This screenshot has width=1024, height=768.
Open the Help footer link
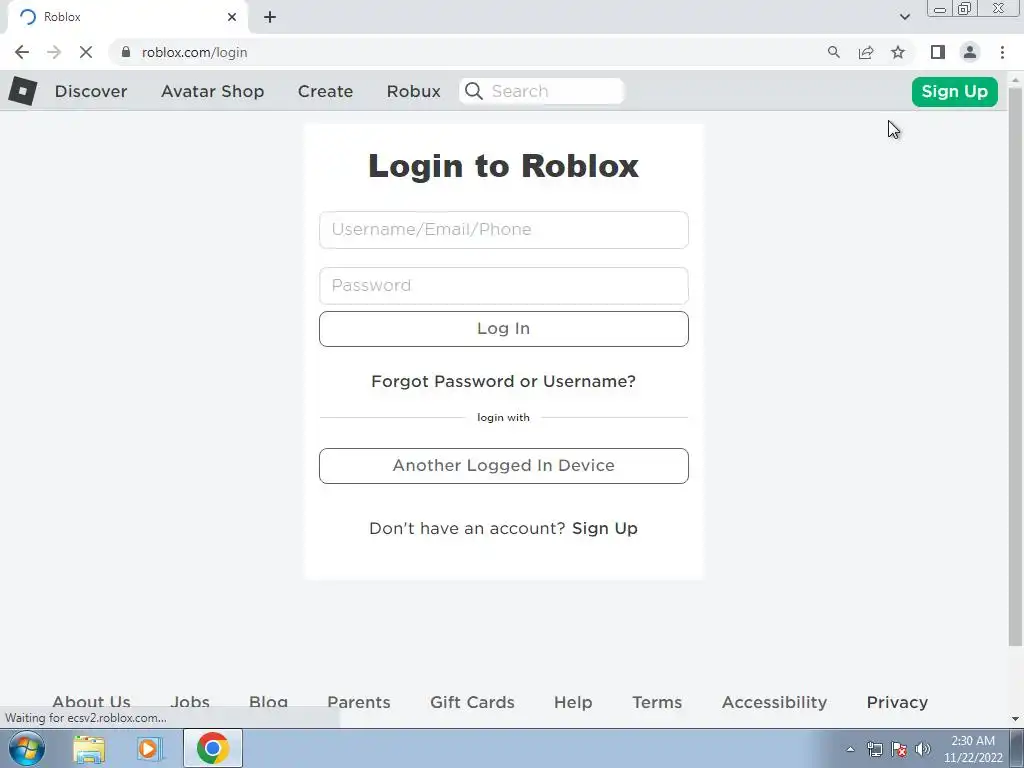coord(573,702)
